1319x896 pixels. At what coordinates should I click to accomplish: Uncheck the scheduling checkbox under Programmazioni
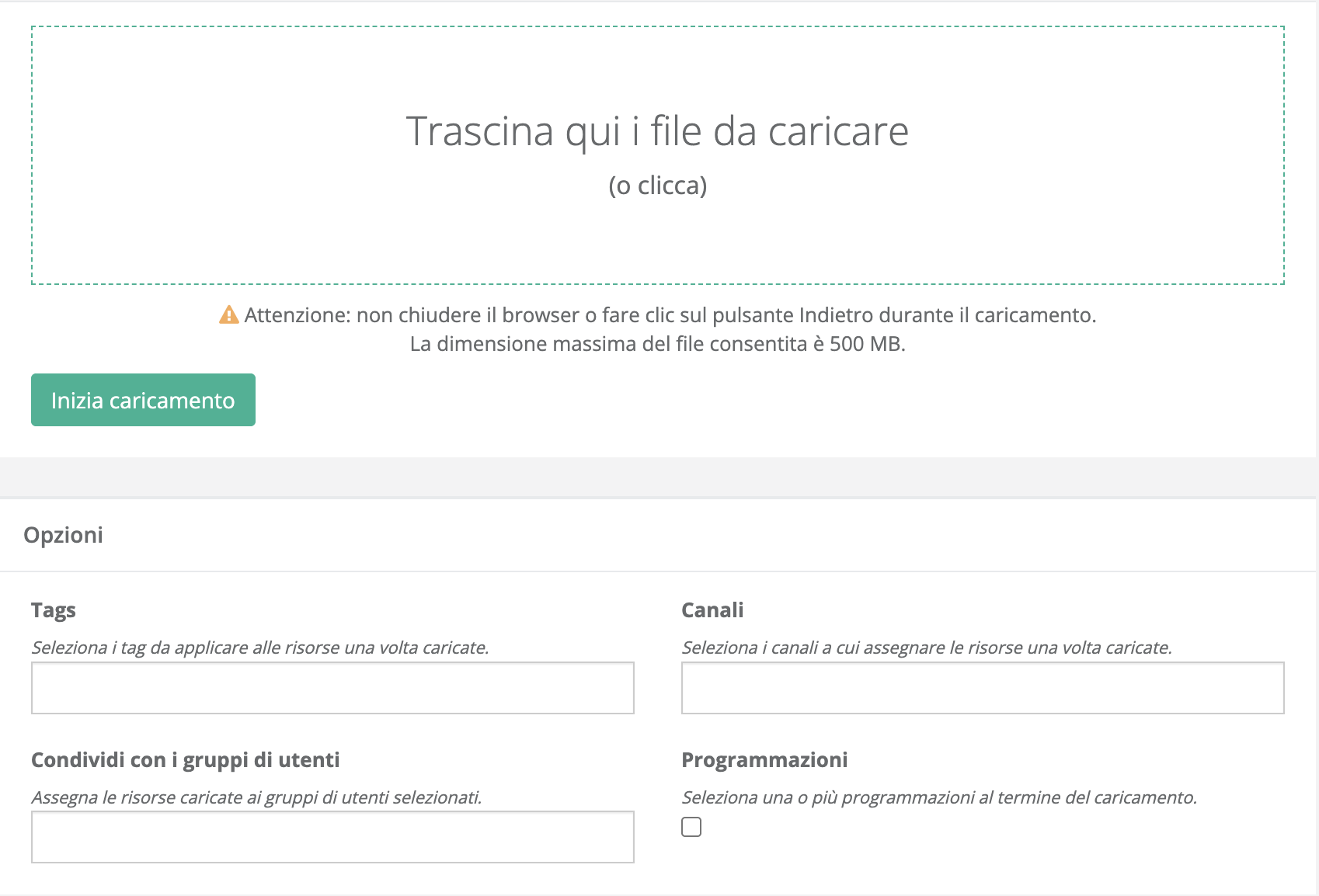(x=691, y=828)
